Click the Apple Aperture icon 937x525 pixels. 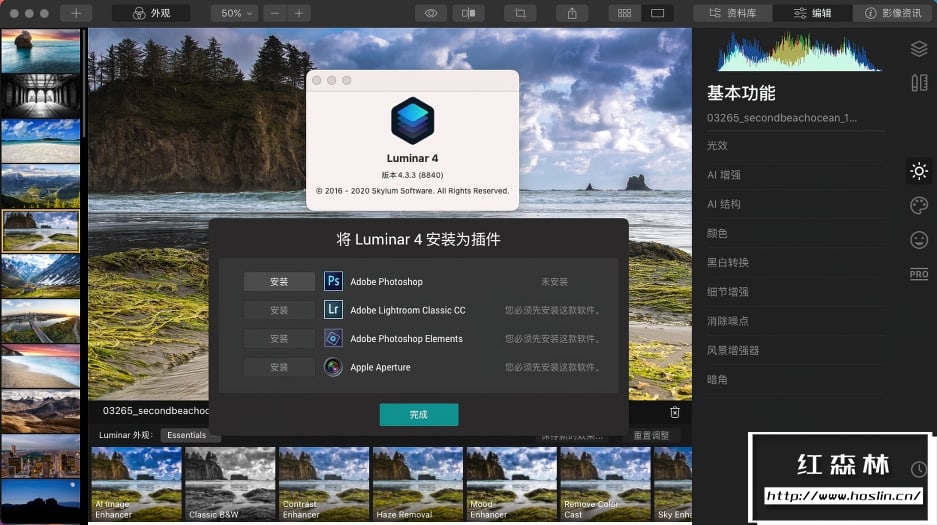click(333, 367)
